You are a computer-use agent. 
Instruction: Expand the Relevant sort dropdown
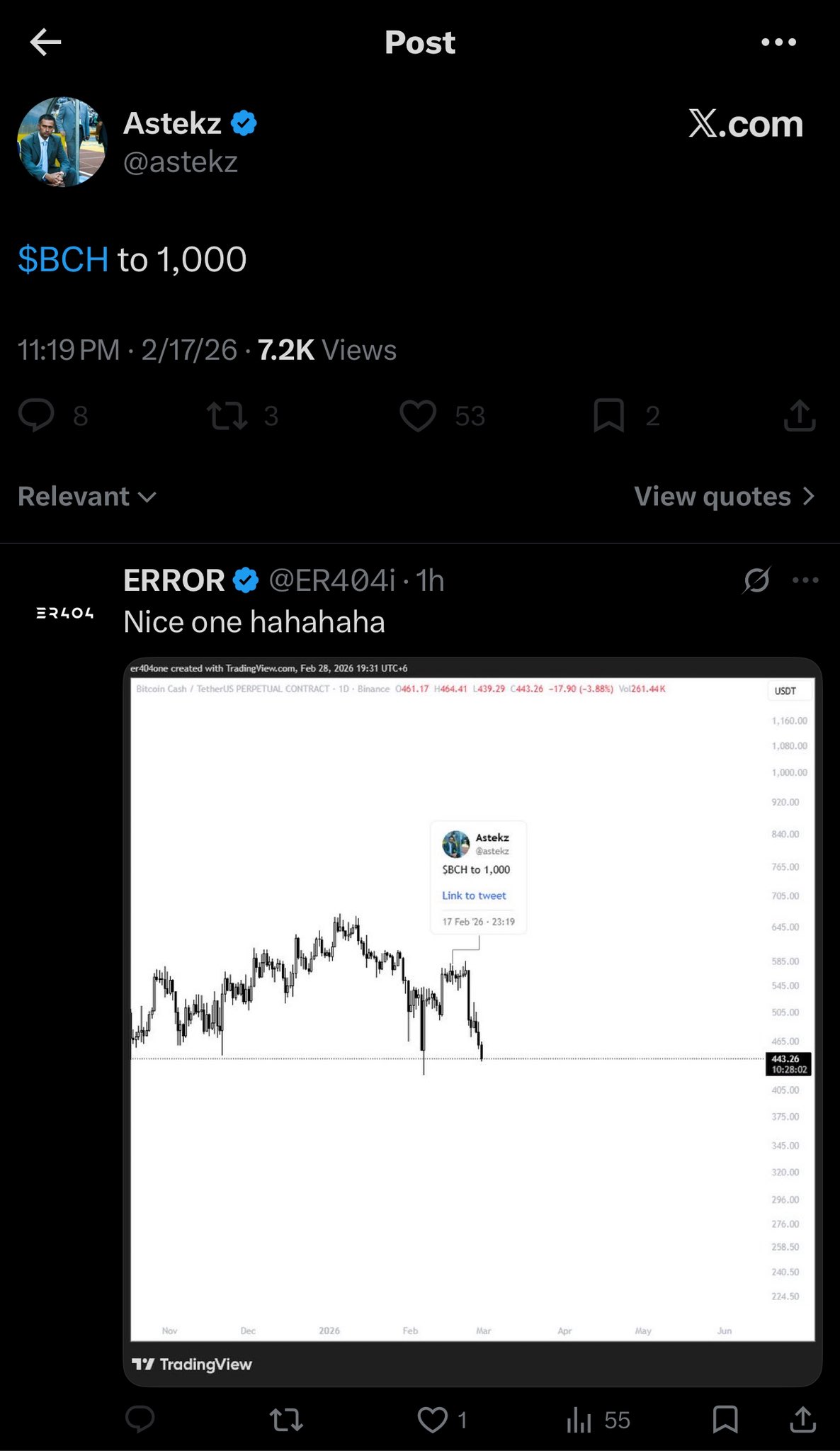[86, 497]
